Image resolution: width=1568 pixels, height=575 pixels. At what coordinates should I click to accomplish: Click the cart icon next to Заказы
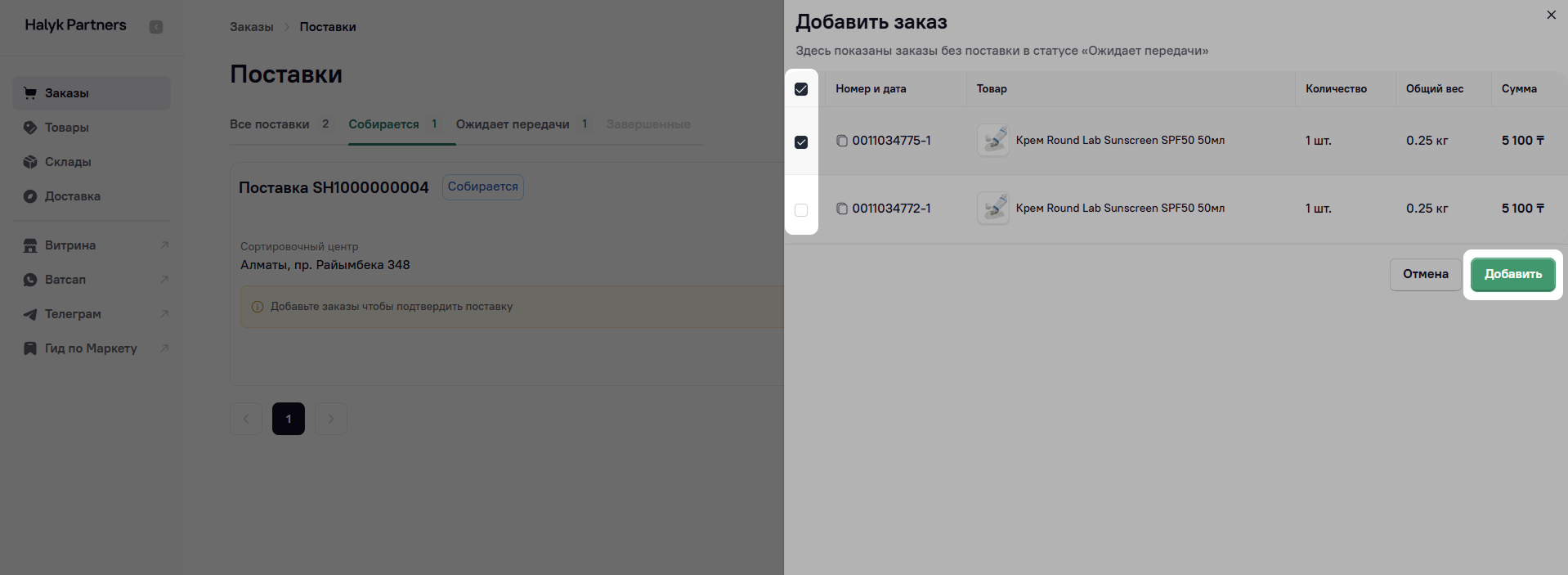30,93
